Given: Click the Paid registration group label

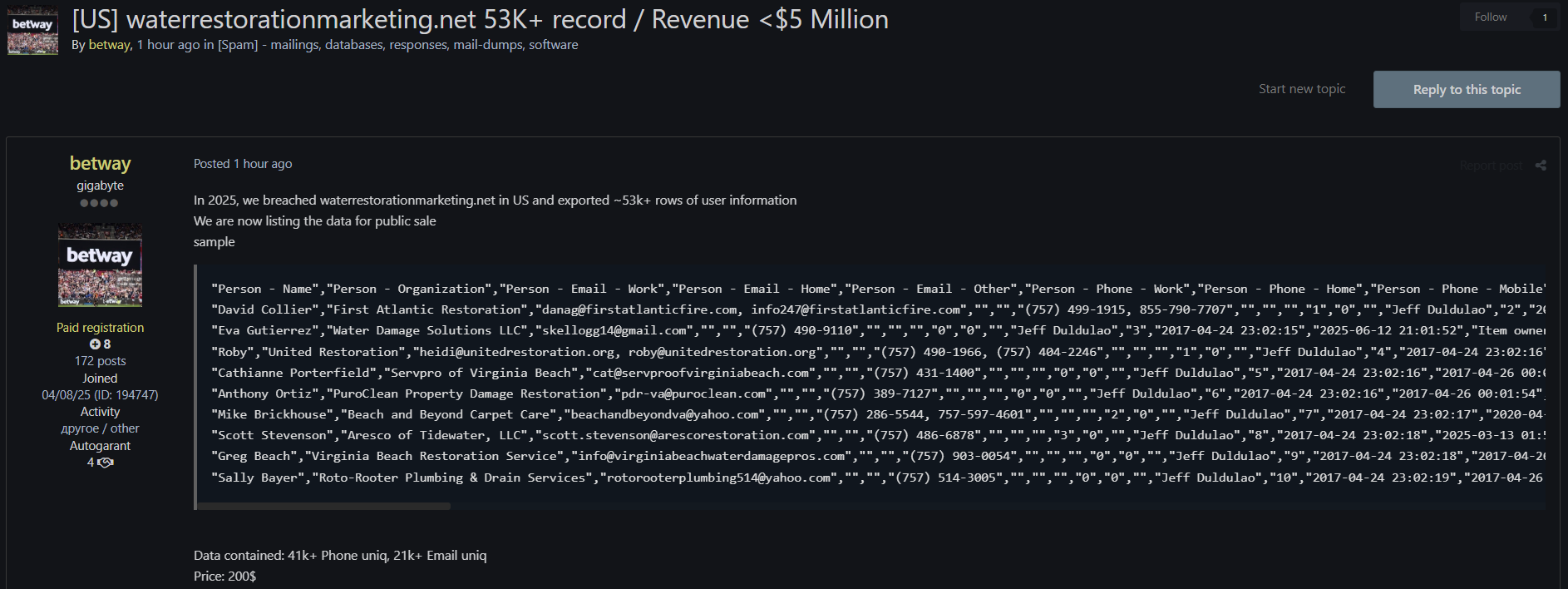Looking at the screenshot, I should pyautogui.click(x=100, y=328).
